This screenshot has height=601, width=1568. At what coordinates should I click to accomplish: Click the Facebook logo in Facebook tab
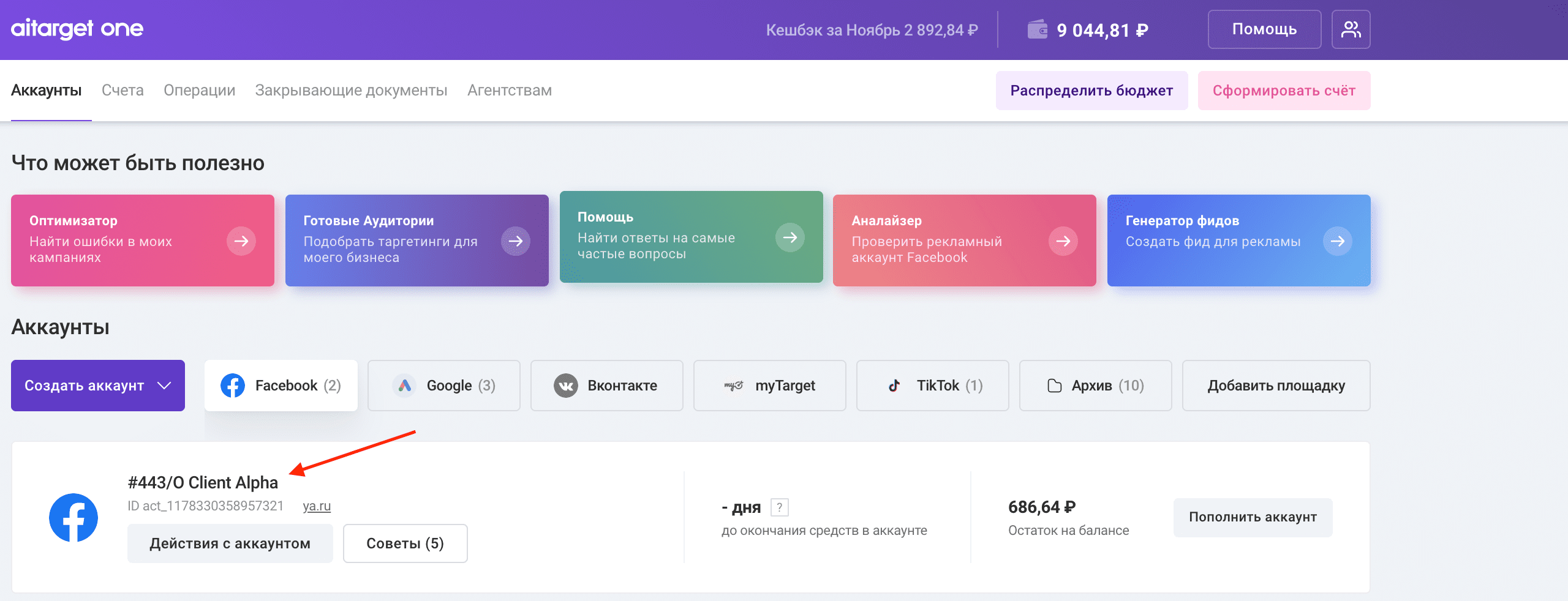[x=233, y=386]
